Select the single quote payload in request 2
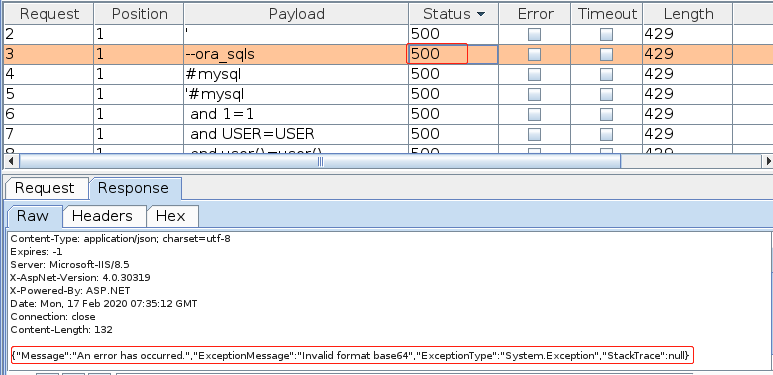 [296, 34]
